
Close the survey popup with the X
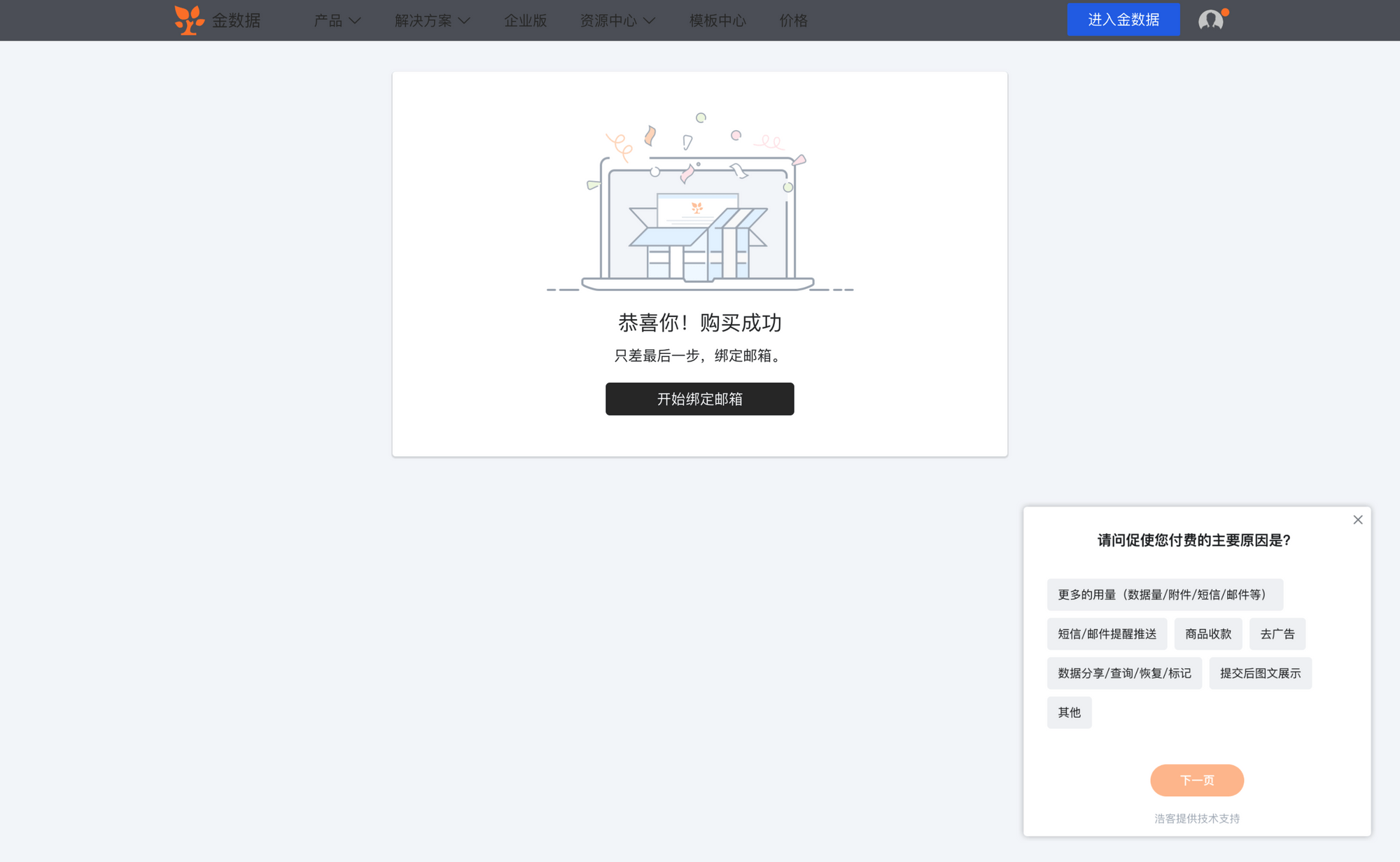tap(1357, 519)
